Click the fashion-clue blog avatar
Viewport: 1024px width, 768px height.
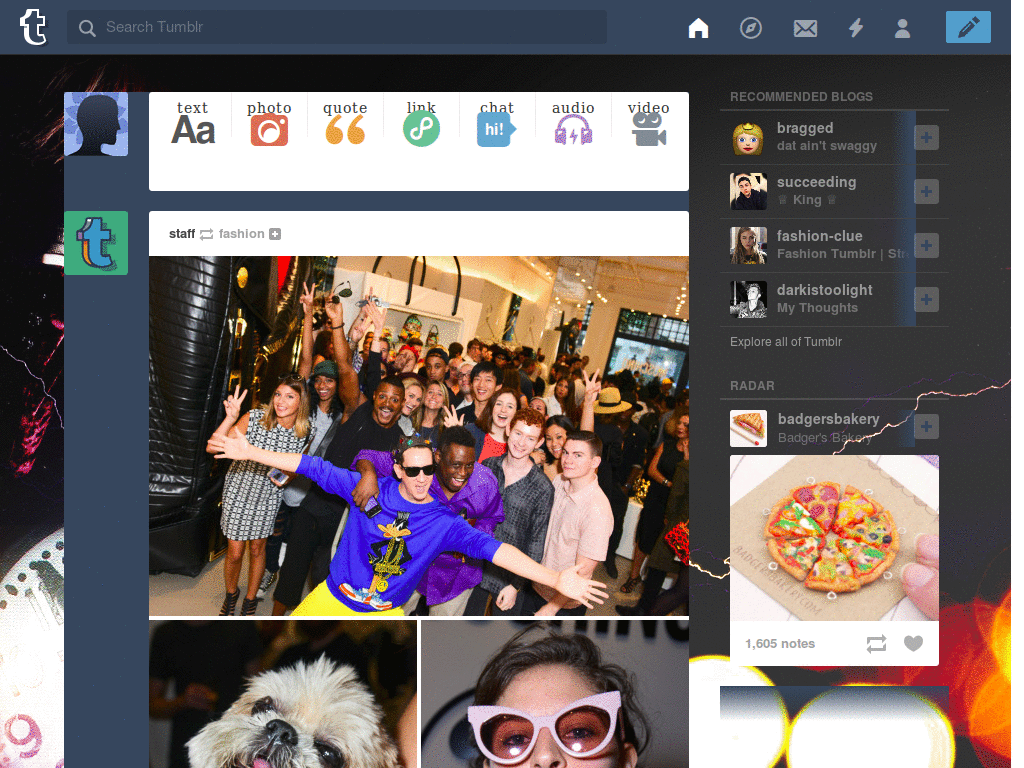click(x=748, y=246)
